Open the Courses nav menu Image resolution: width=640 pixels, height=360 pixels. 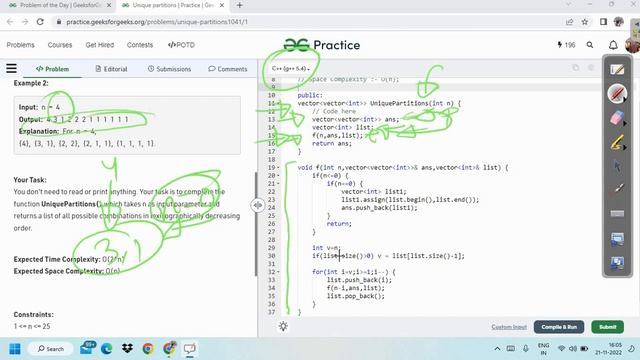pos(60,45)
